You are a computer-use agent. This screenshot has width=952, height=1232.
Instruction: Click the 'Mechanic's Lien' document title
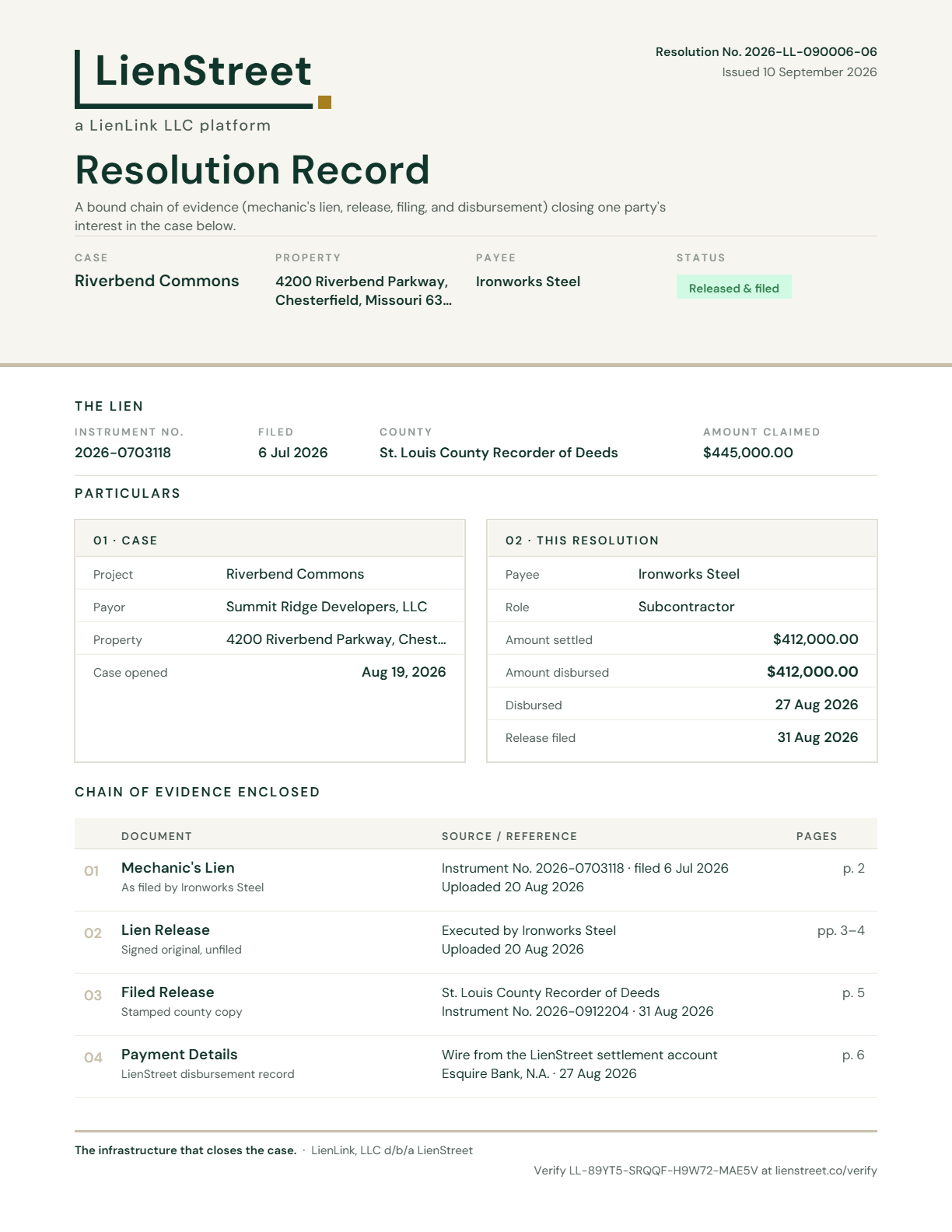coord(178,868)
